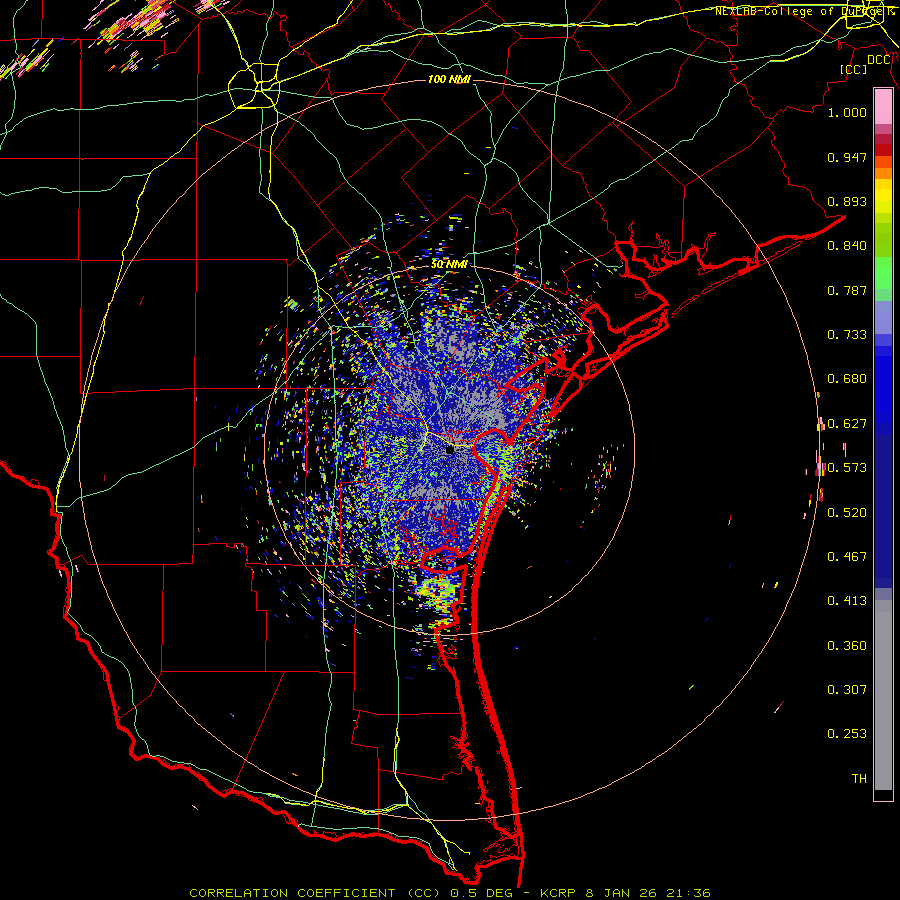
Task: Click the TH threshold label
Action: [x=859, y=779]
